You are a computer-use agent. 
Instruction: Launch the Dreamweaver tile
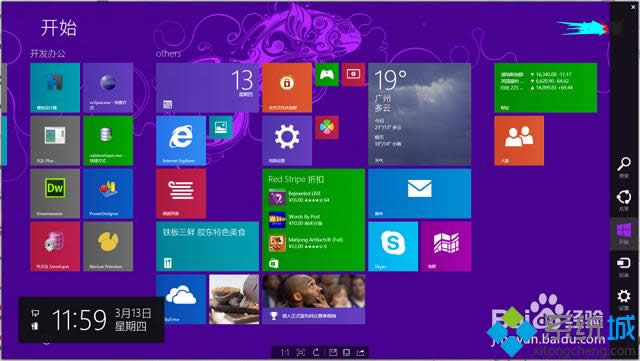[x=55, y=194]
